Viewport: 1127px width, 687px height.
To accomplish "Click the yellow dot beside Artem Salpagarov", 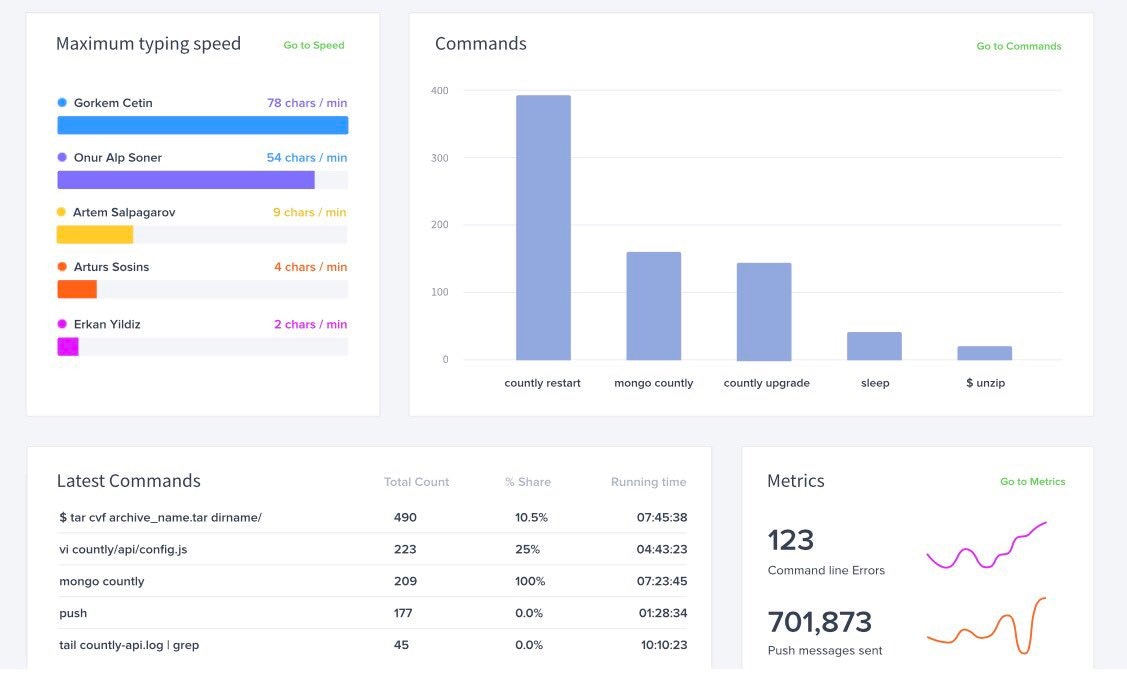I will 61,212.
